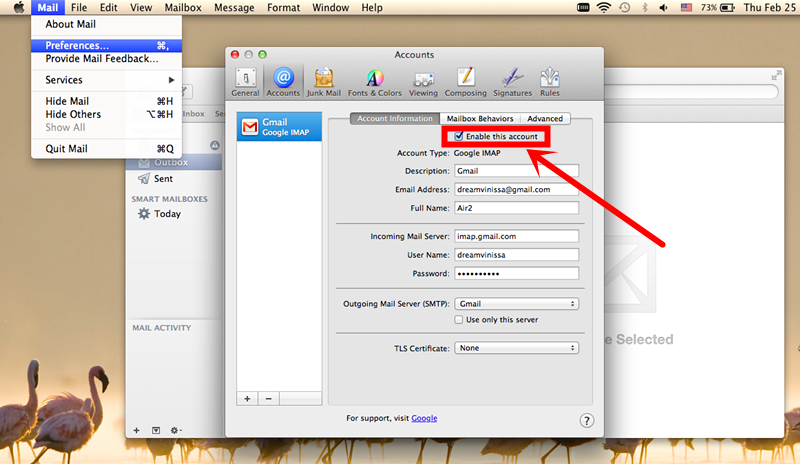Image resolution: width=800 pixels, height=464 pixels.
Task: Expand the Services submenu
Action: pyautogui.click(x=106, y=80)
